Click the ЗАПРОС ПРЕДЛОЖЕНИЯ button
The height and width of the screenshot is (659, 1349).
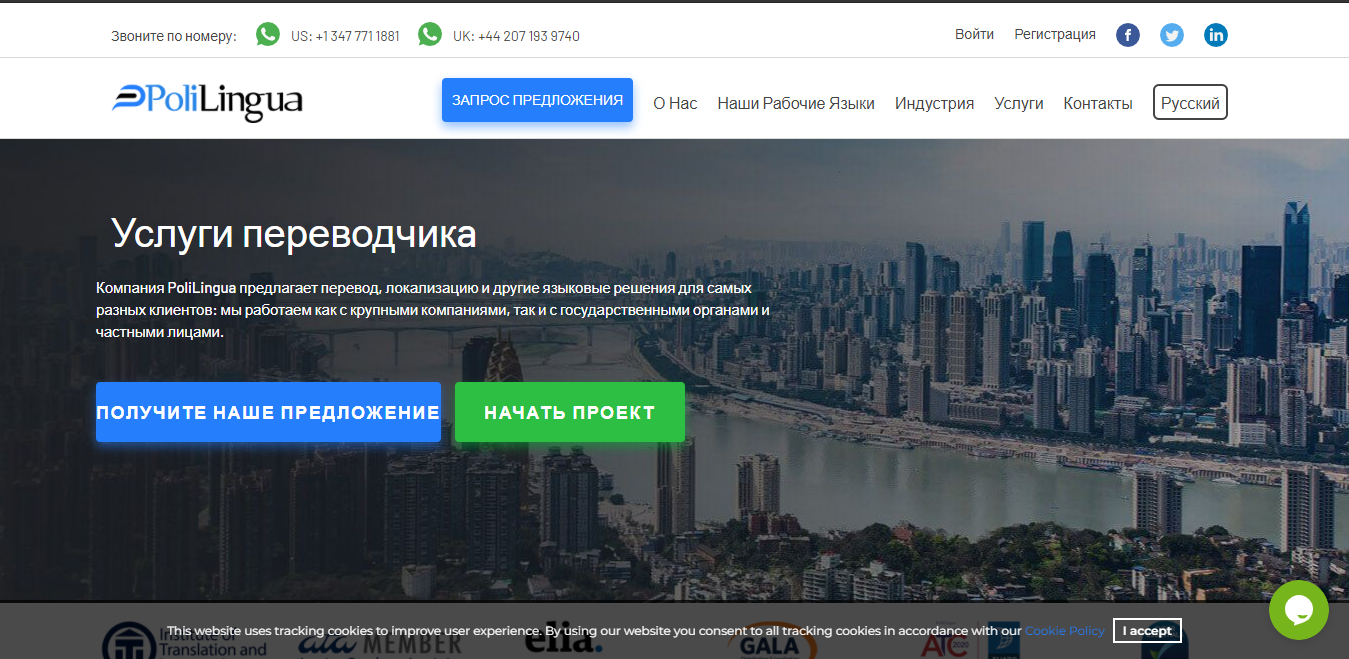point(537,100)
